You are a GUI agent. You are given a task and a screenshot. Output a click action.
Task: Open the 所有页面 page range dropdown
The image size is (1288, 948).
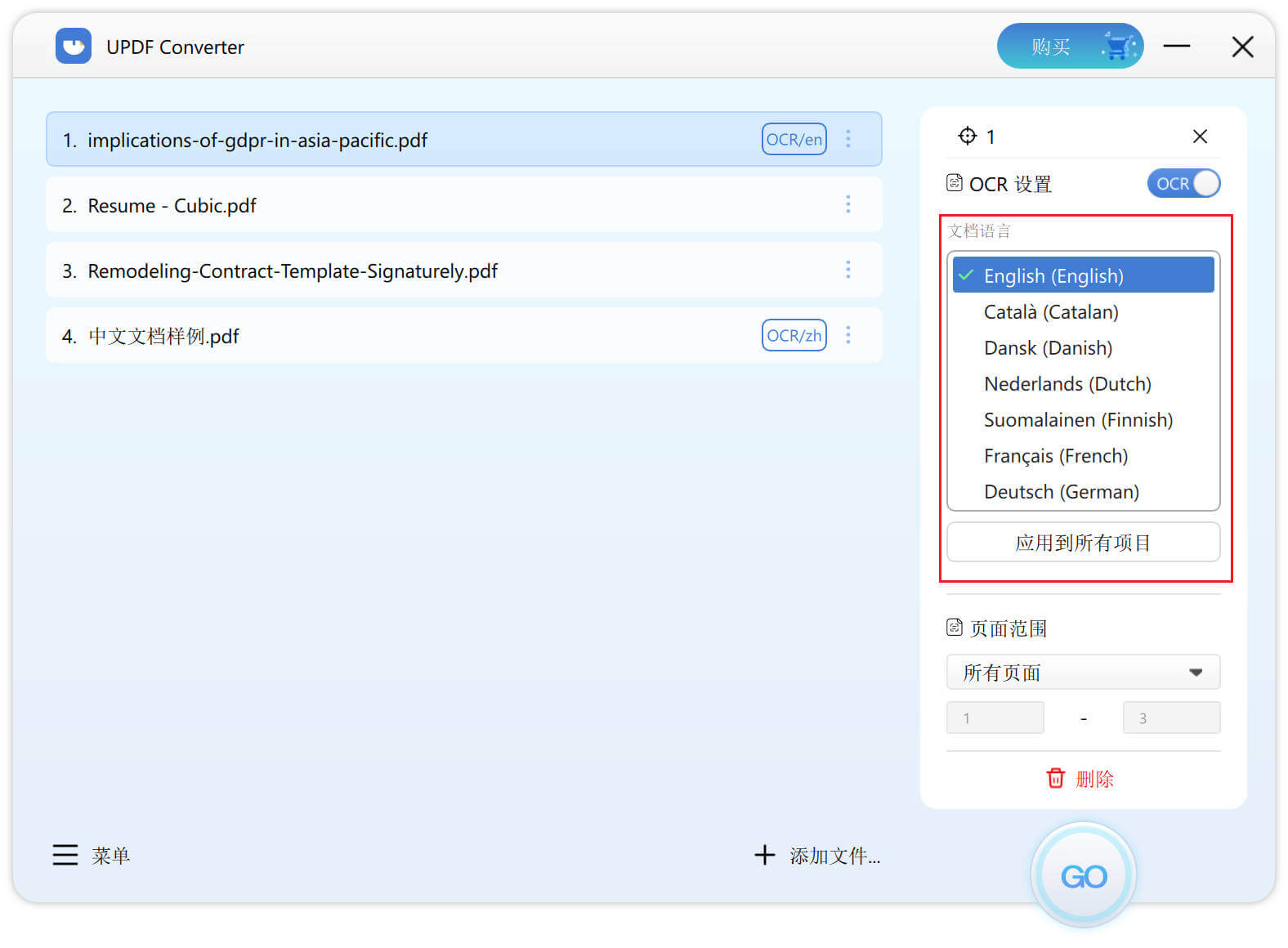coord(1084,672)
